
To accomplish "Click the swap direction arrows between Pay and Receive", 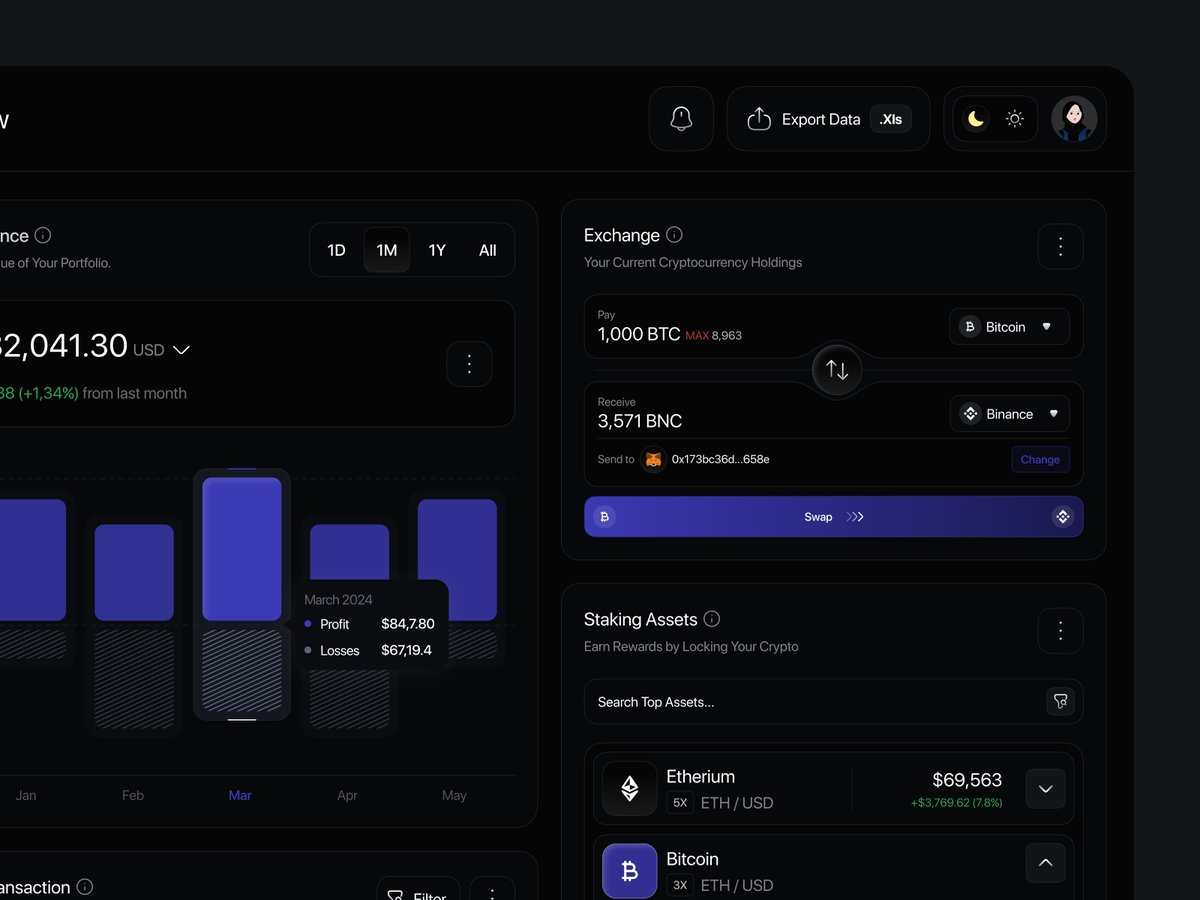I will pyautogui.click(x=836, y=369).
